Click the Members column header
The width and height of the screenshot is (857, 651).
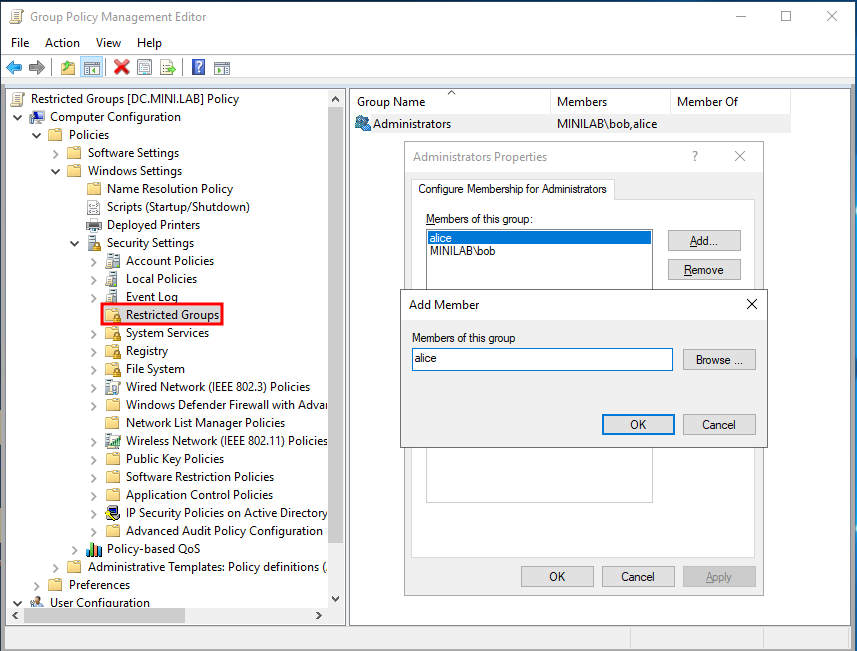point(610,102)
